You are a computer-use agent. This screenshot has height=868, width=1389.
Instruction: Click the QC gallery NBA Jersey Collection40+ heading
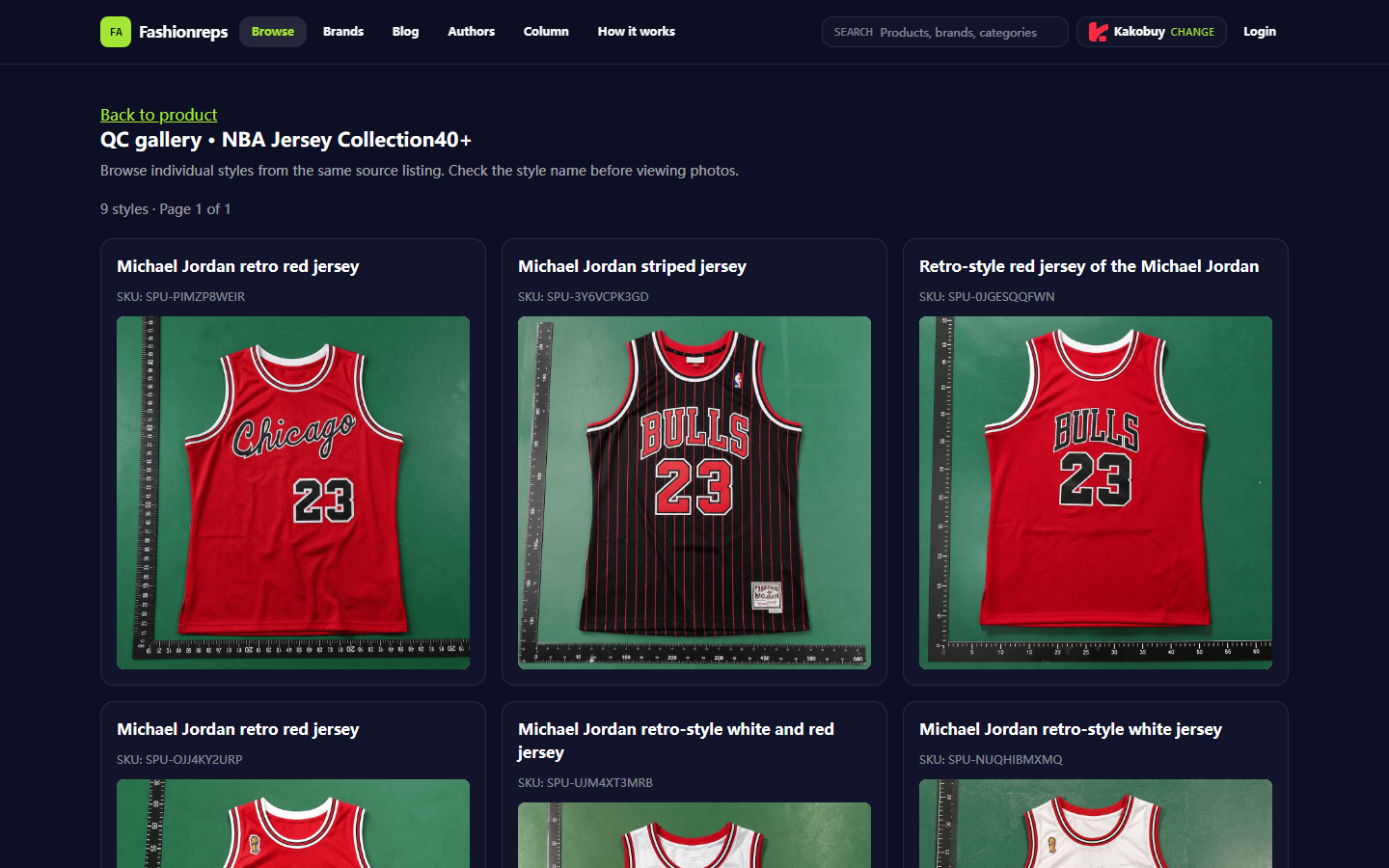(286, 140)
